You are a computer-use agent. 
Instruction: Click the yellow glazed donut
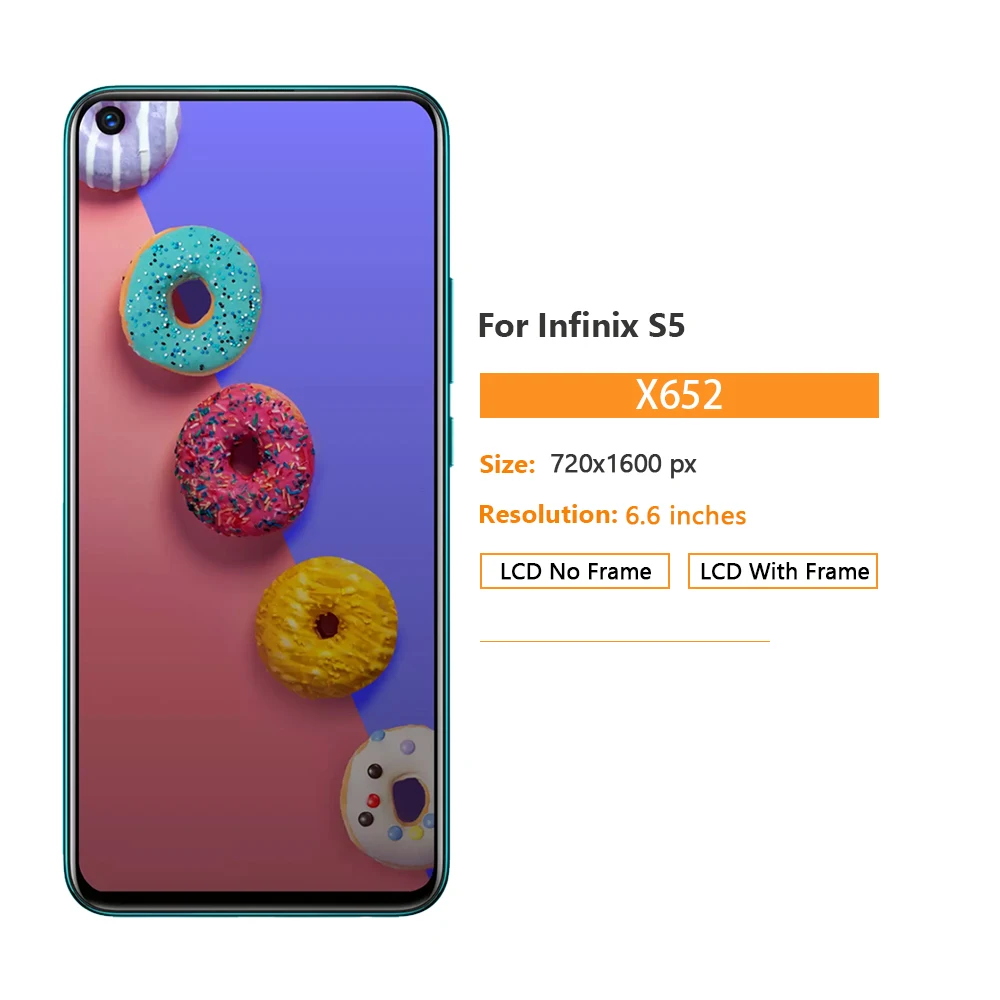pyautogui.click(x=327, y=626)
